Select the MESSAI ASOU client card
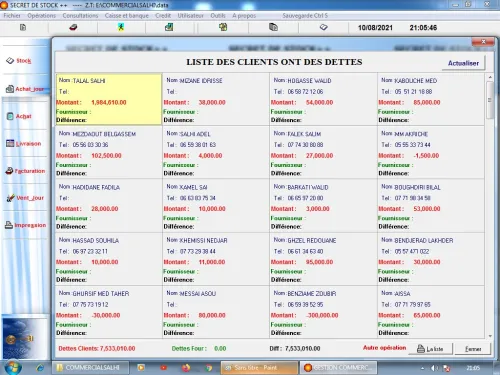The height and width of the screenshot is (375, 500). click(216, 312)
